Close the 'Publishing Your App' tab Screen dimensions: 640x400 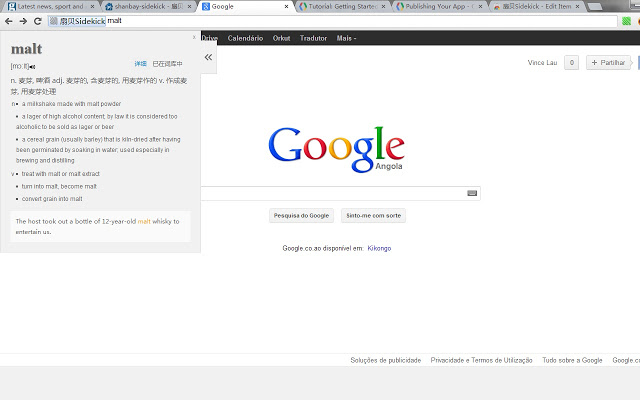coord(480,7)
